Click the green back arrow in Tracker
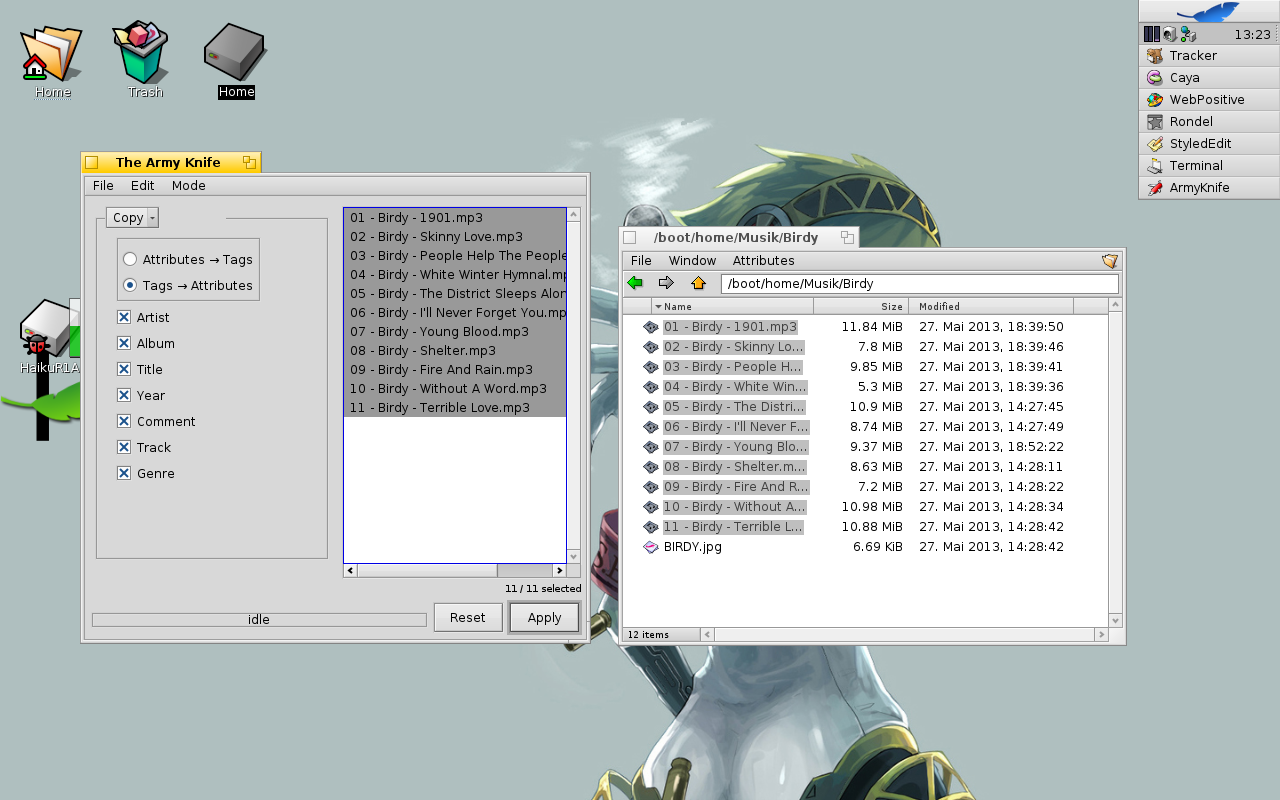 point(635,283)
